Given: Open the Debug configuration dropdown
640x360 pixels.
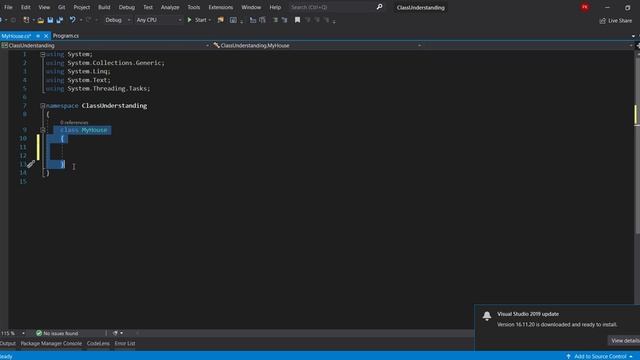Looking at the screenshot, I should point(118,20).
